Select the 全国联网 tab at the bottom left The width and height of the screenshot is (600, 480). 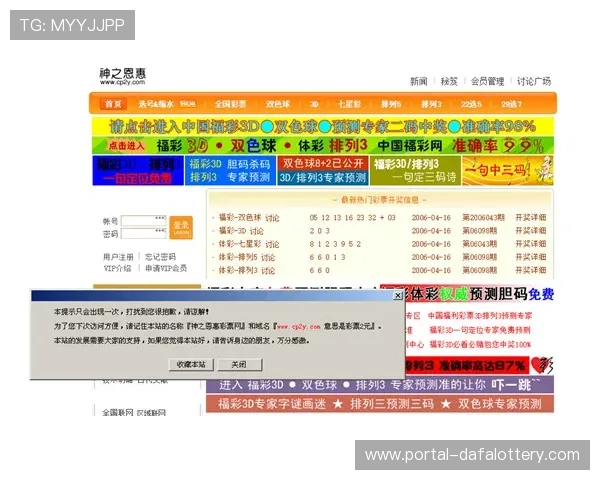(118, 413)
